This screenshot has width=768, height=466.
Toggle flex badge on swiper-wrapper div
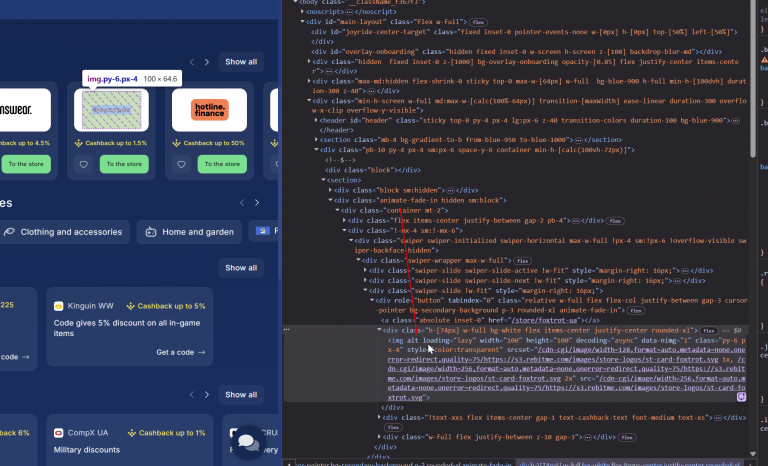pos(523,261)
